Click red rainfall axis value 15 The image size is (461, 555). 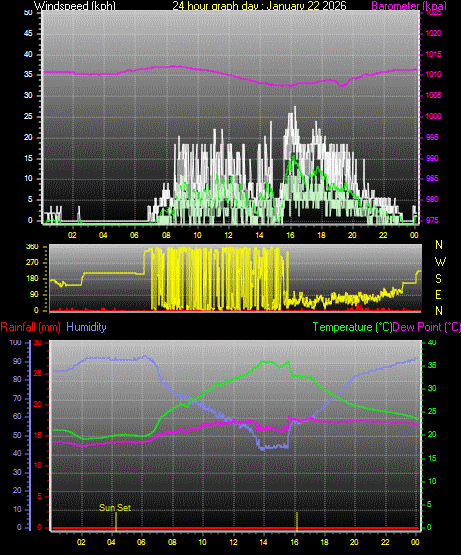click(38, 435)
